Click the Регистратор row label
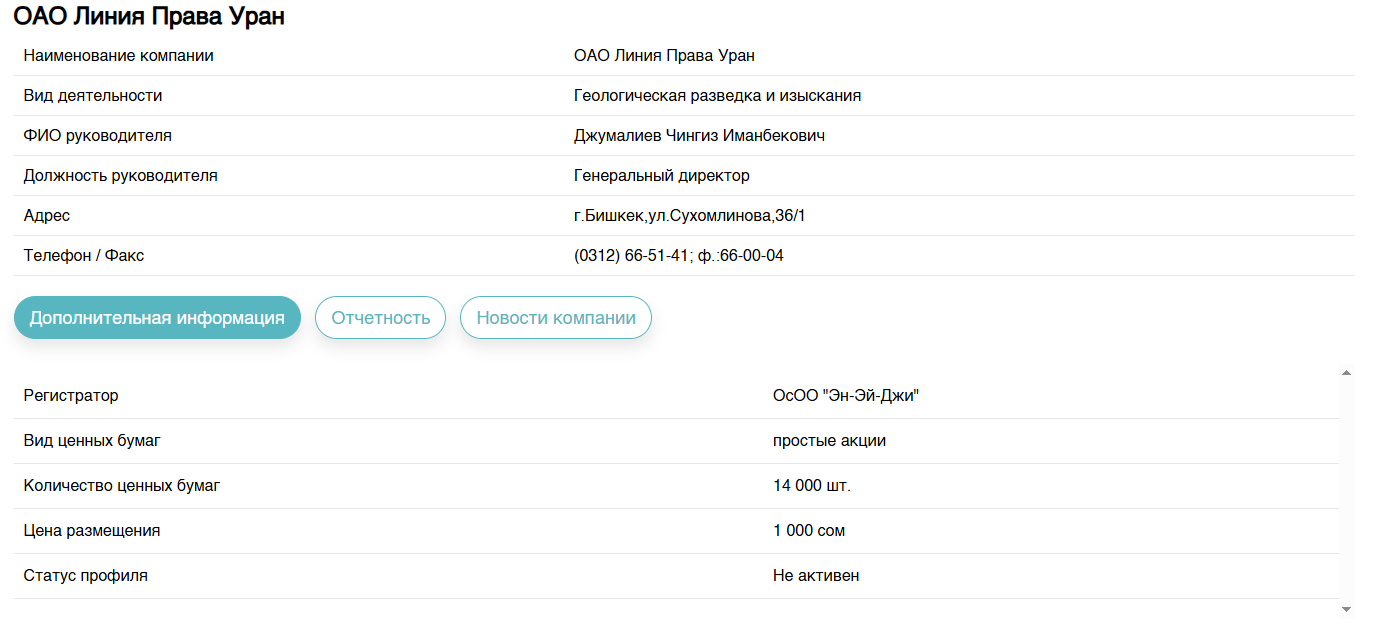 click(x=71, y=396)
